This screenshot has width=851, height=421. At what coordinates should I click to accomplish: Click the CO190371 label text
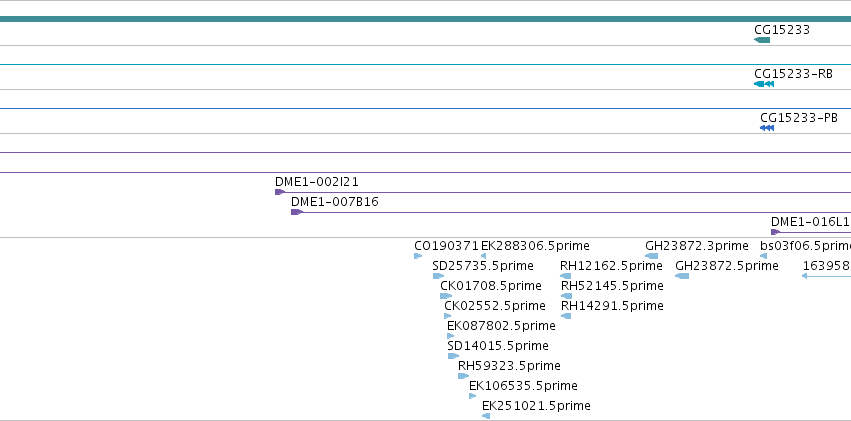[x=447, y=246]
